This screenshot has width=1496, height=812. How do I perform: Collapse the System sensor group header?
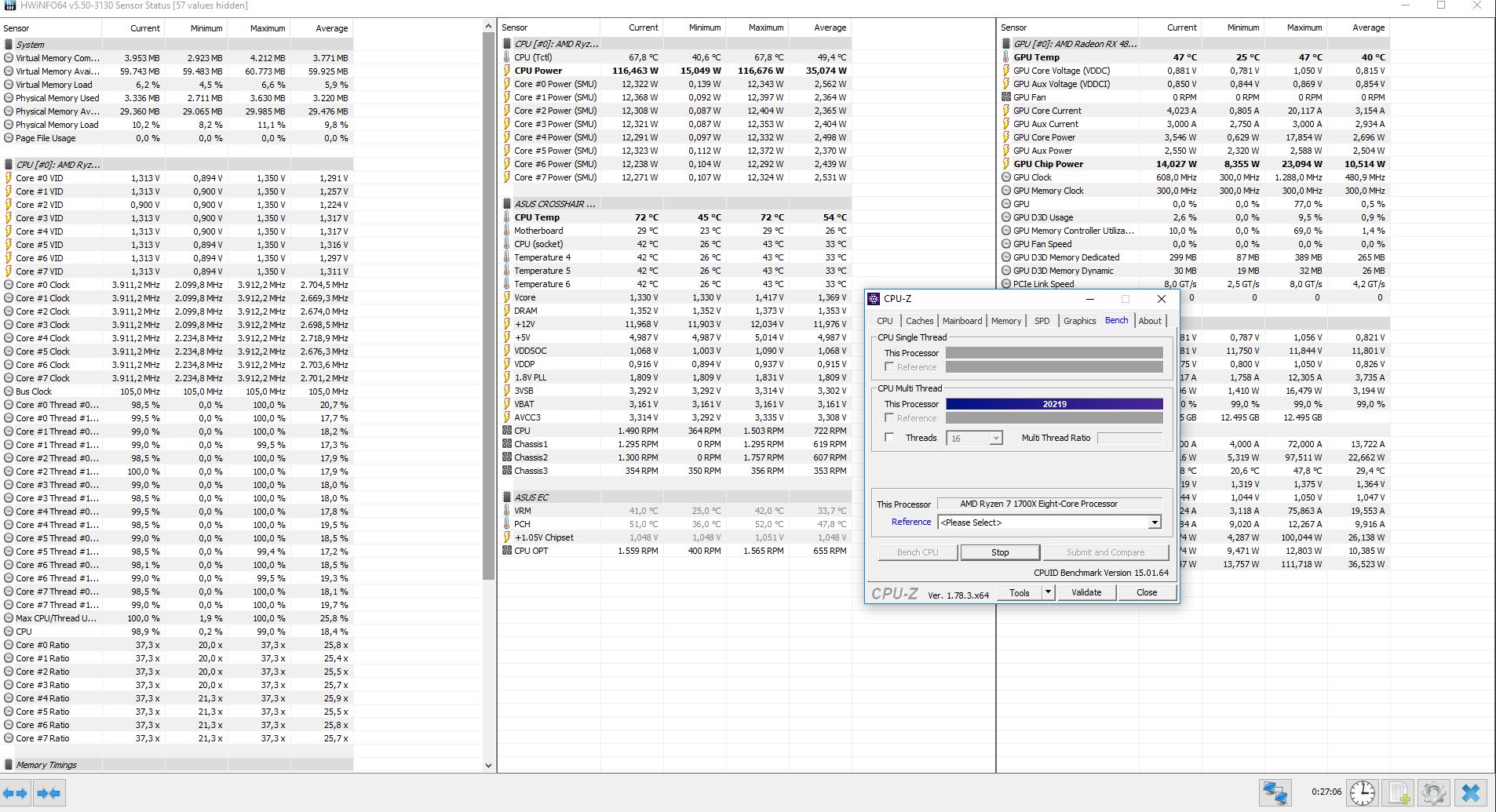coord(177,45)
